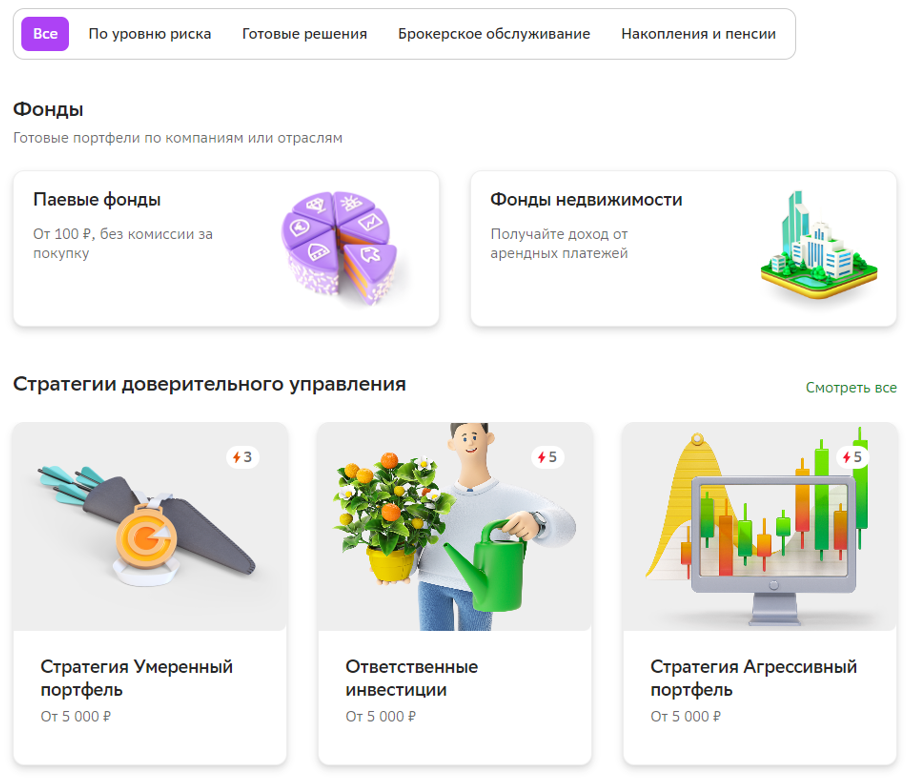Open Стратегия Умеренный портфель title

(x=137, y=678)
